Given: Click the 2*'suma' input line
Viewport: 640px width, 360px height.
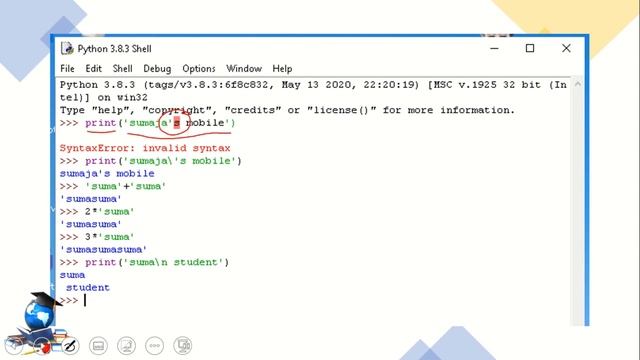Looking at the screenshot, I should [97, 211].
